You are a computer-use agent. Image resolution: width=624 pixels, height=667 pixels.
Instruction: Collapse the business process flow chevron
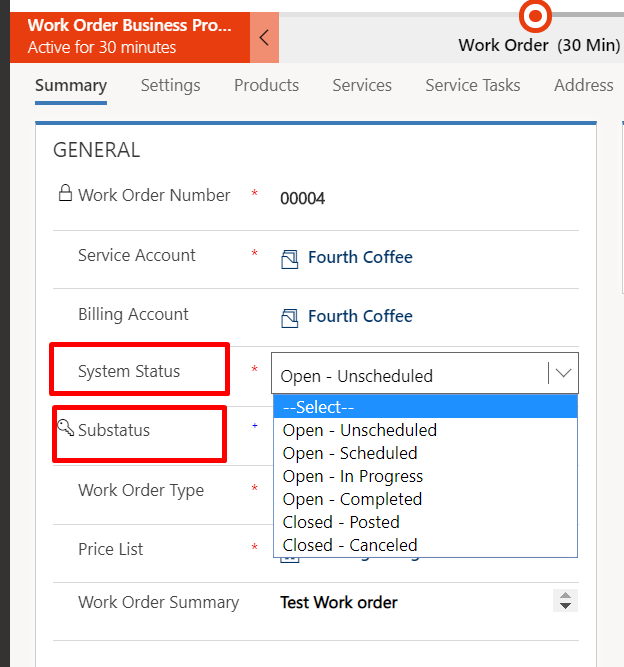click(264, 38)
